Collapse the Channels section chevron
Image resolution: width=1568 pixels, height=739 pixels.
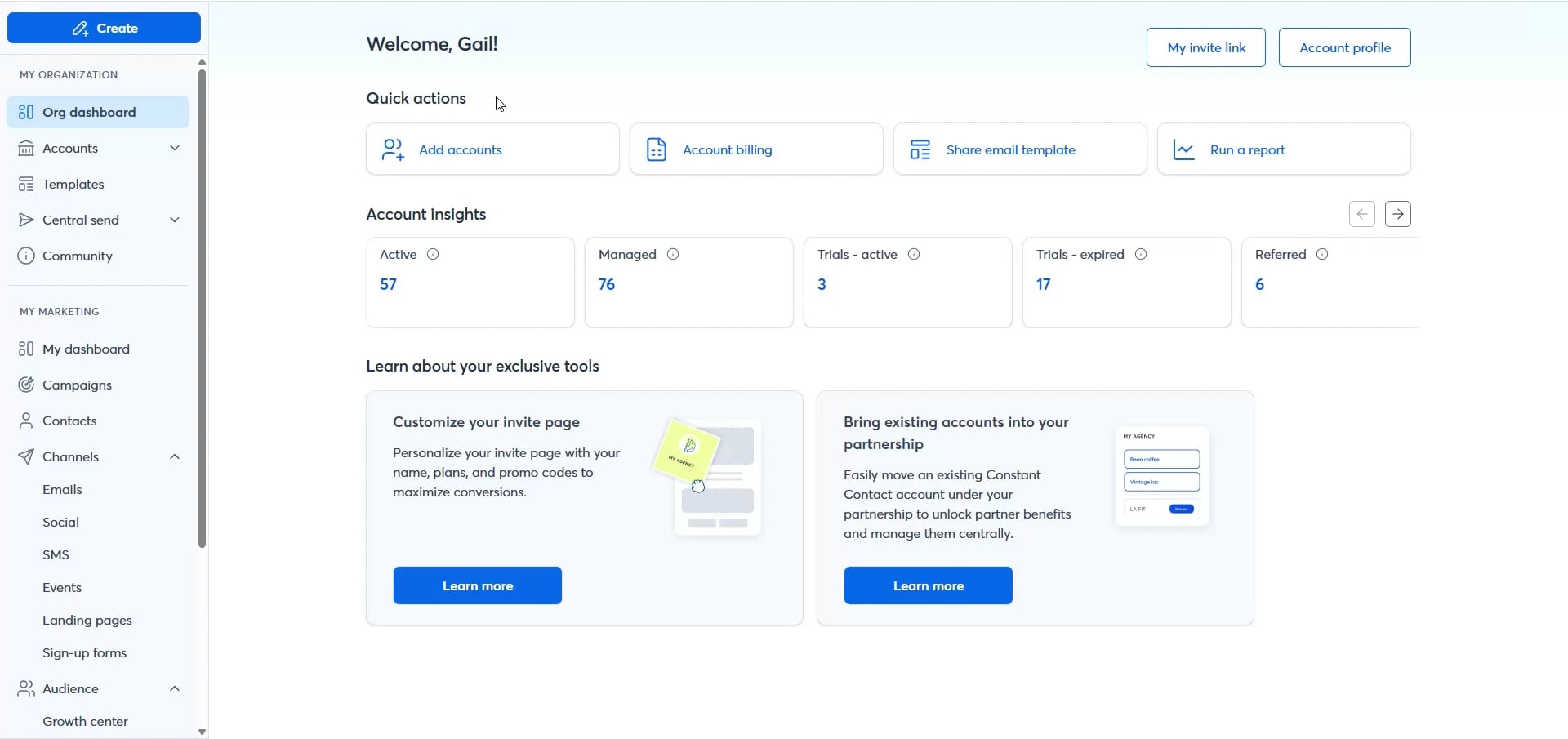pos(174,456)
